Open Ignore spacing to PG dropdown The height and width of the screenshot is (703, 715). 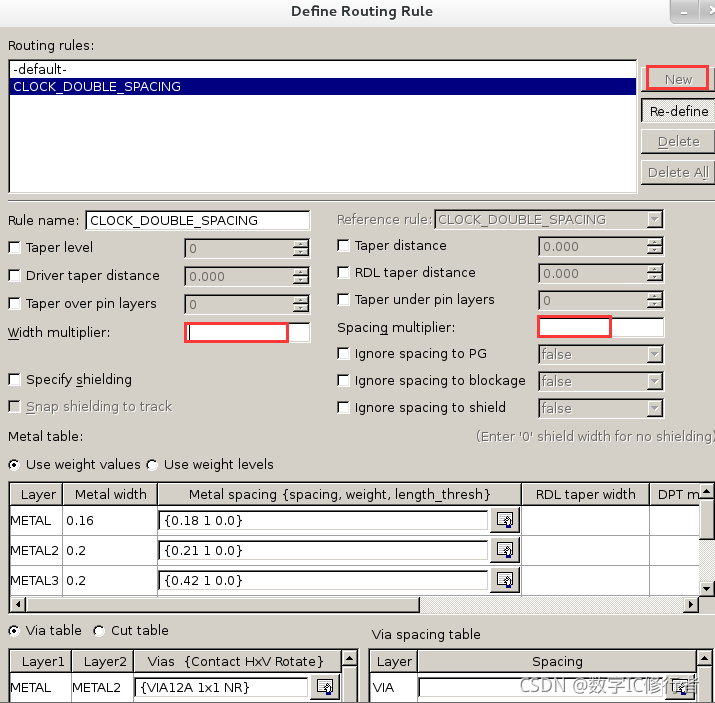point(654,354)
